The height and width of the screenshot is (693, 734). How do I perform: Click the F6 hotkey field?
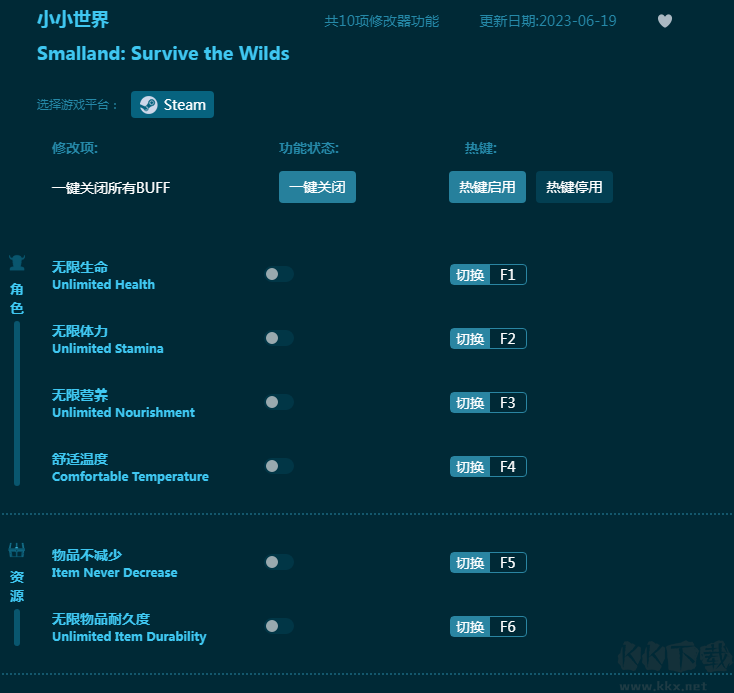(x=508, y=627)
